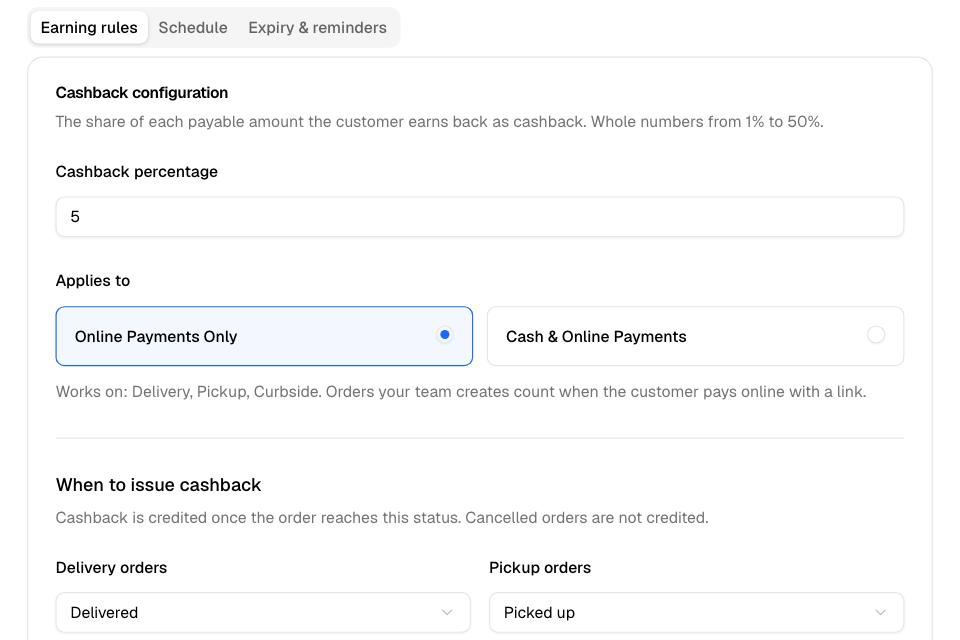
Task: Click the Cashback percentage input field
Action: pos(479,217)
